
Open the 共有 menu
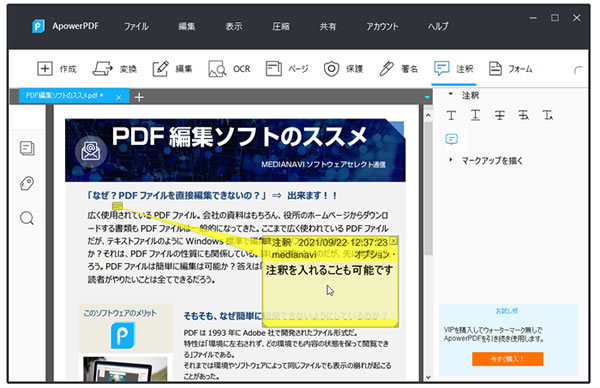click(x=328, y=26)
